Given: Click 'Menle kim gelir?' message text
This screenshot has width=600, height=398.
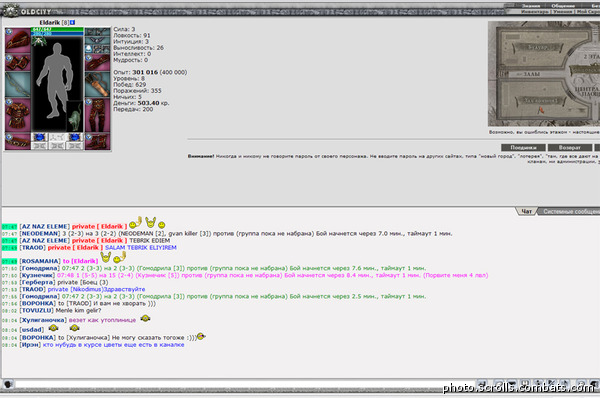Looking at the screenshot, I should click(x=78, y=310).
